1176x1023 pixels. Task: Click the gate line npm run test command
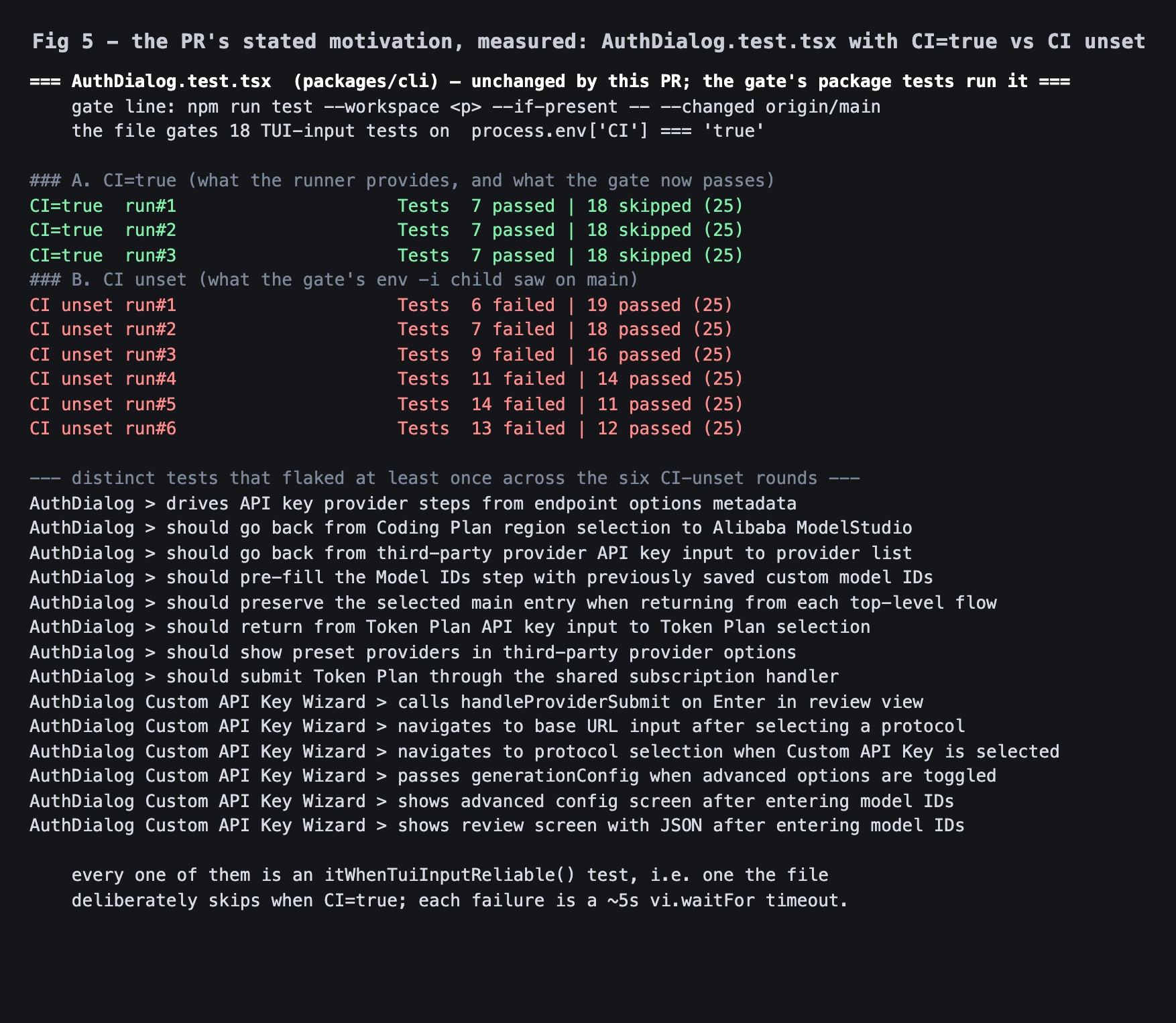tap(476, 107)
